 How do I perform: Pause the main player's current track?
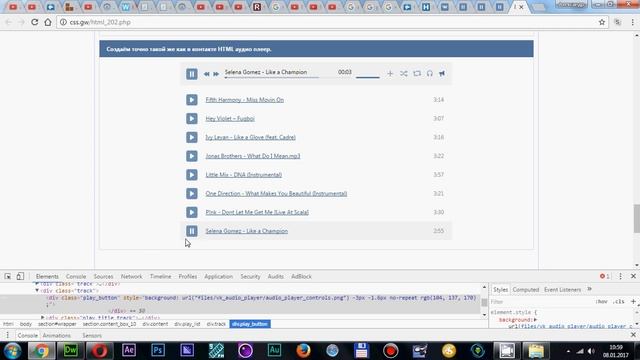click(191, 74)
